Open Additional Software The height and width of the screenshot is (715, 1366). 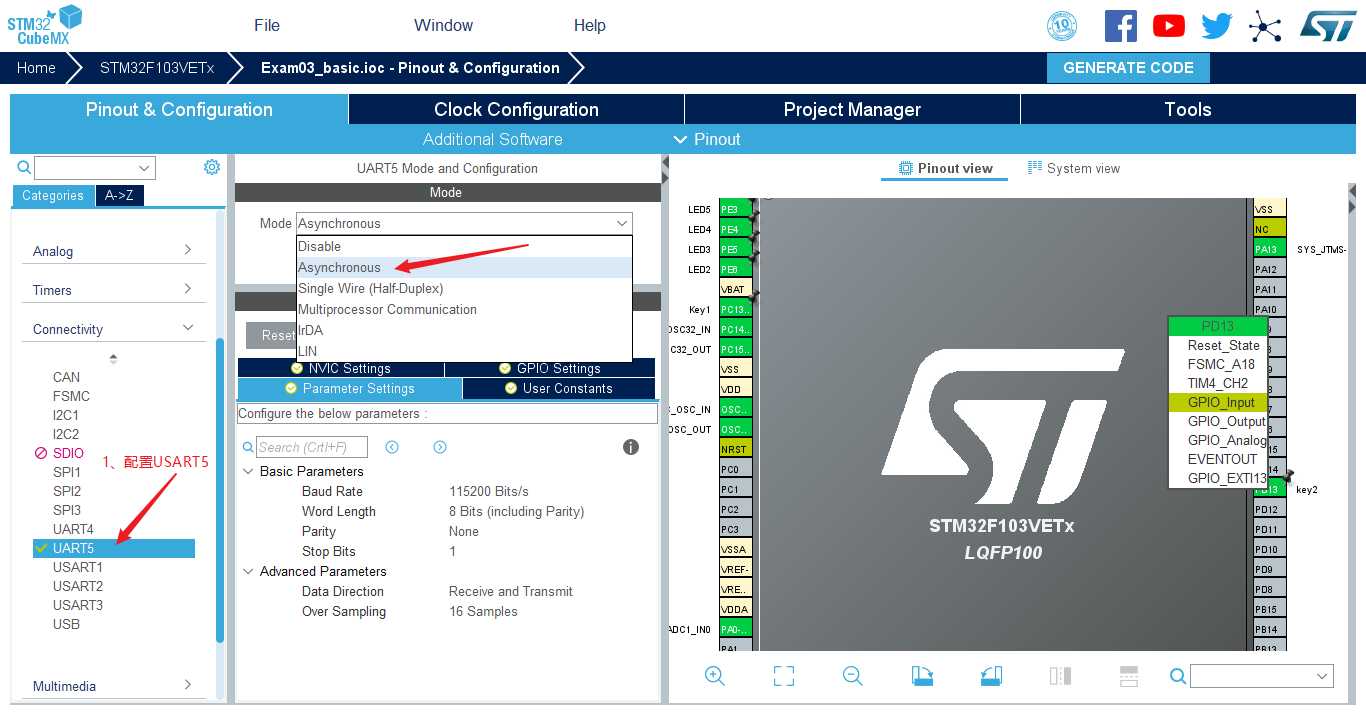pyautogui.click(x=492, y=139)
